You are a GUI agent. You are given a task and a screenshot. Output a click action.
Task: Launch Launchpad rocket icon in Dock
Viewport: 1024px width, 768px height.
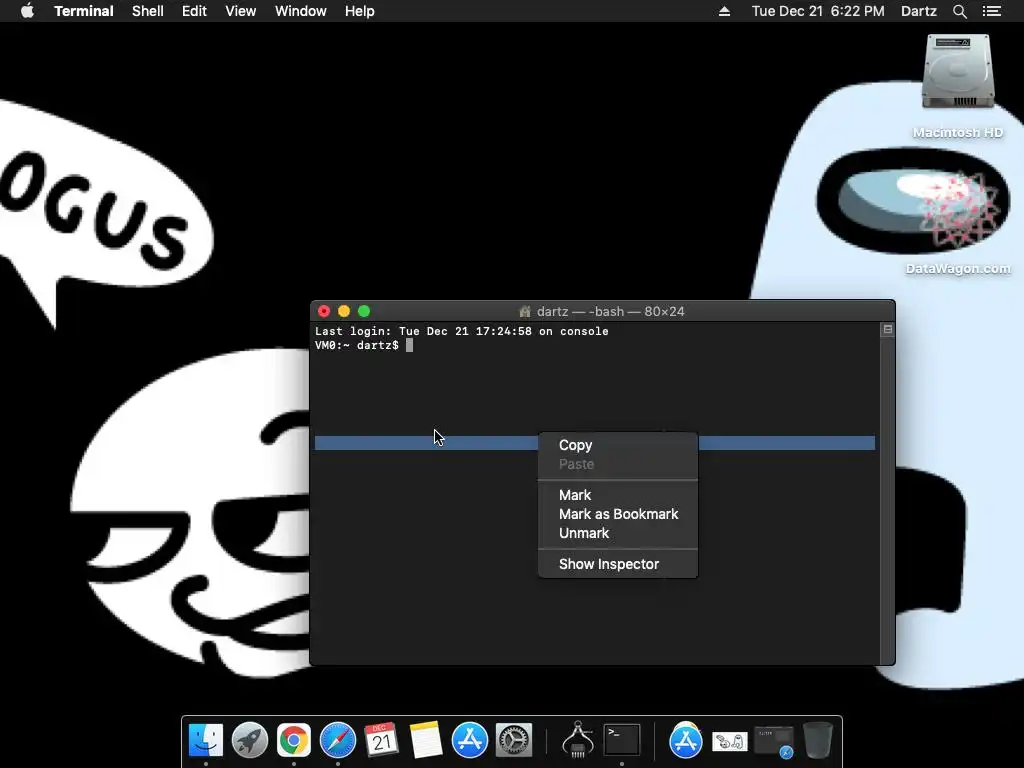[x=249, y=740]
